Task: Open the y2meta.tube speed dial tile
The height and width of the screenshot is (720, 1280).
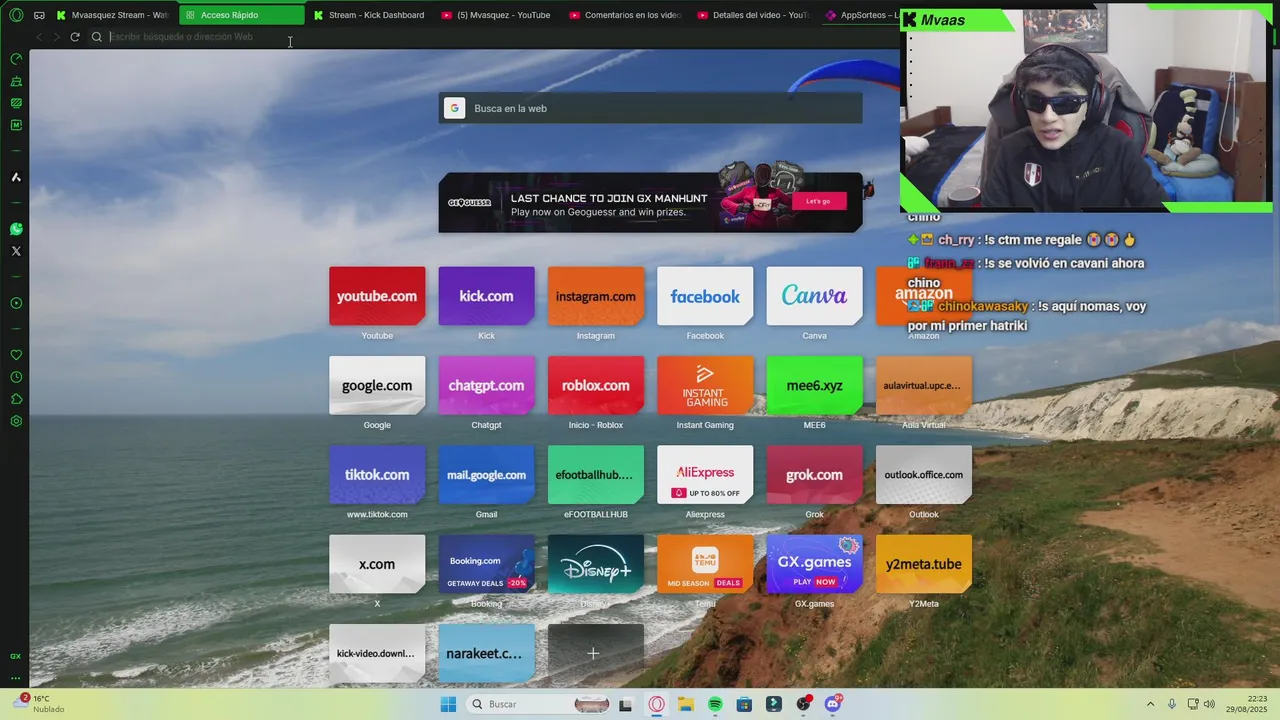Action: pos(924,564)
